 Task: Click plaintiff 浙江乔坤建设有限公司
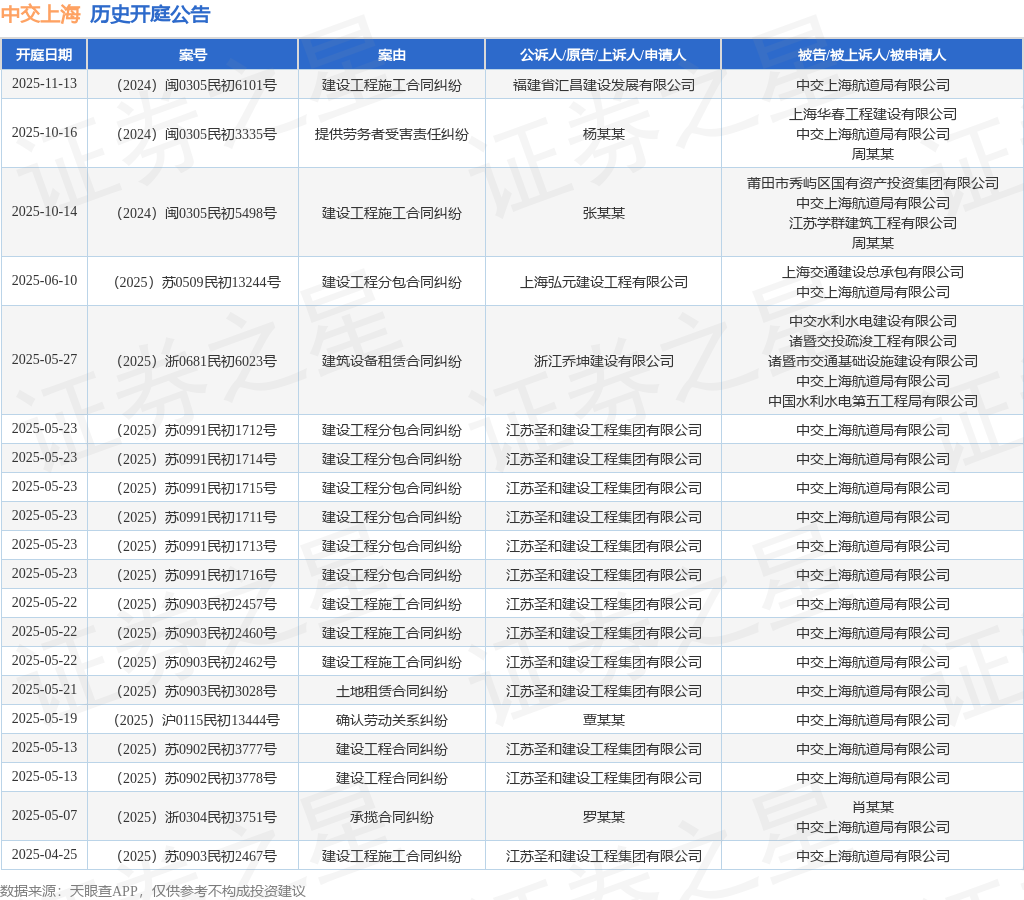pos(603,361)
